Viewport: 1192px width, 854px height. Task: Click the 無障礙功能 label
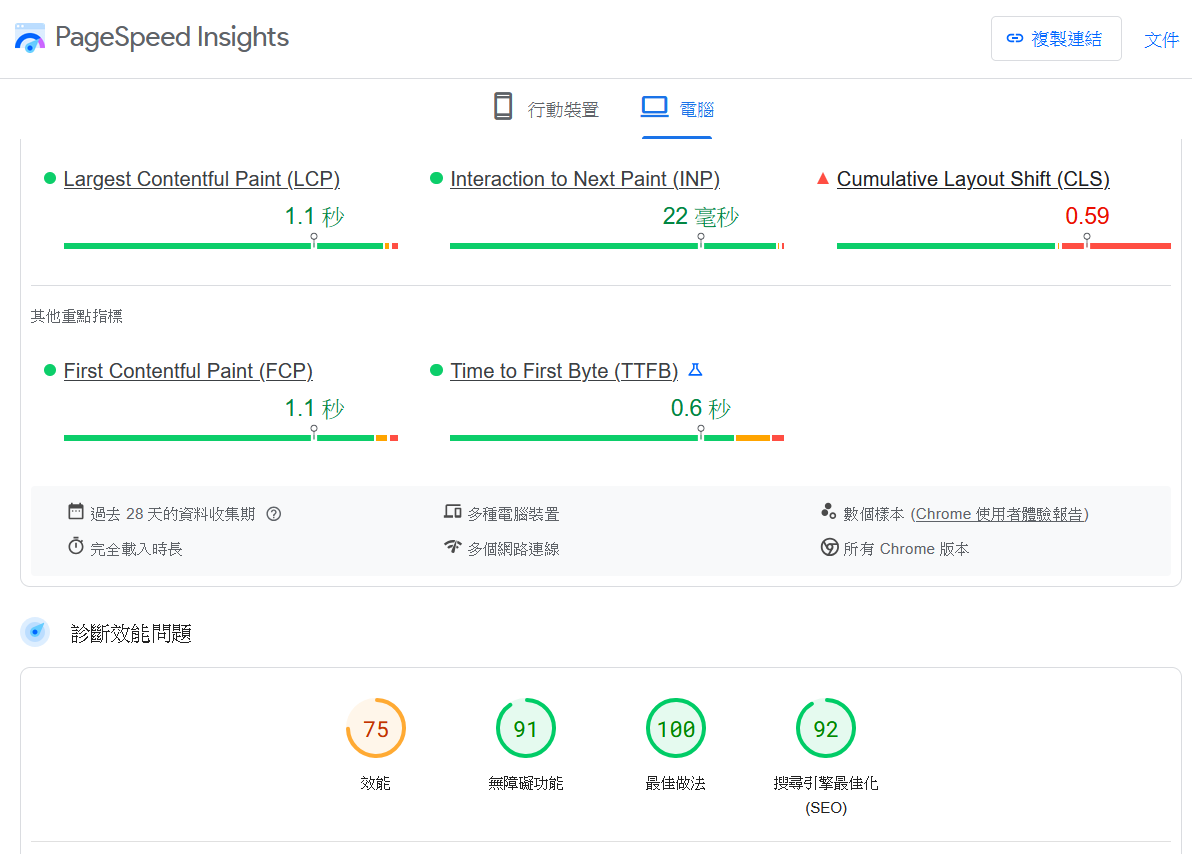tap(525, 783)
